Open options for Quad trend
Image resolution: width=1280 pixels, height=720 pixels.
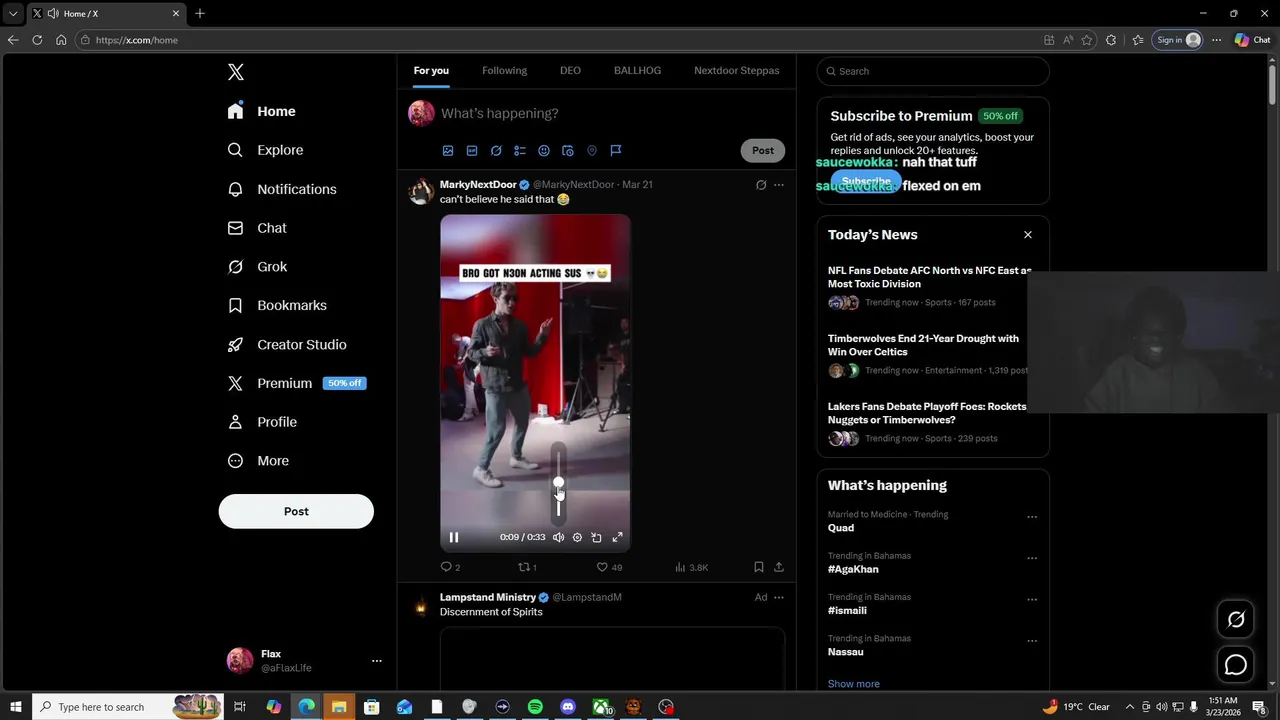coord(1032,517)
